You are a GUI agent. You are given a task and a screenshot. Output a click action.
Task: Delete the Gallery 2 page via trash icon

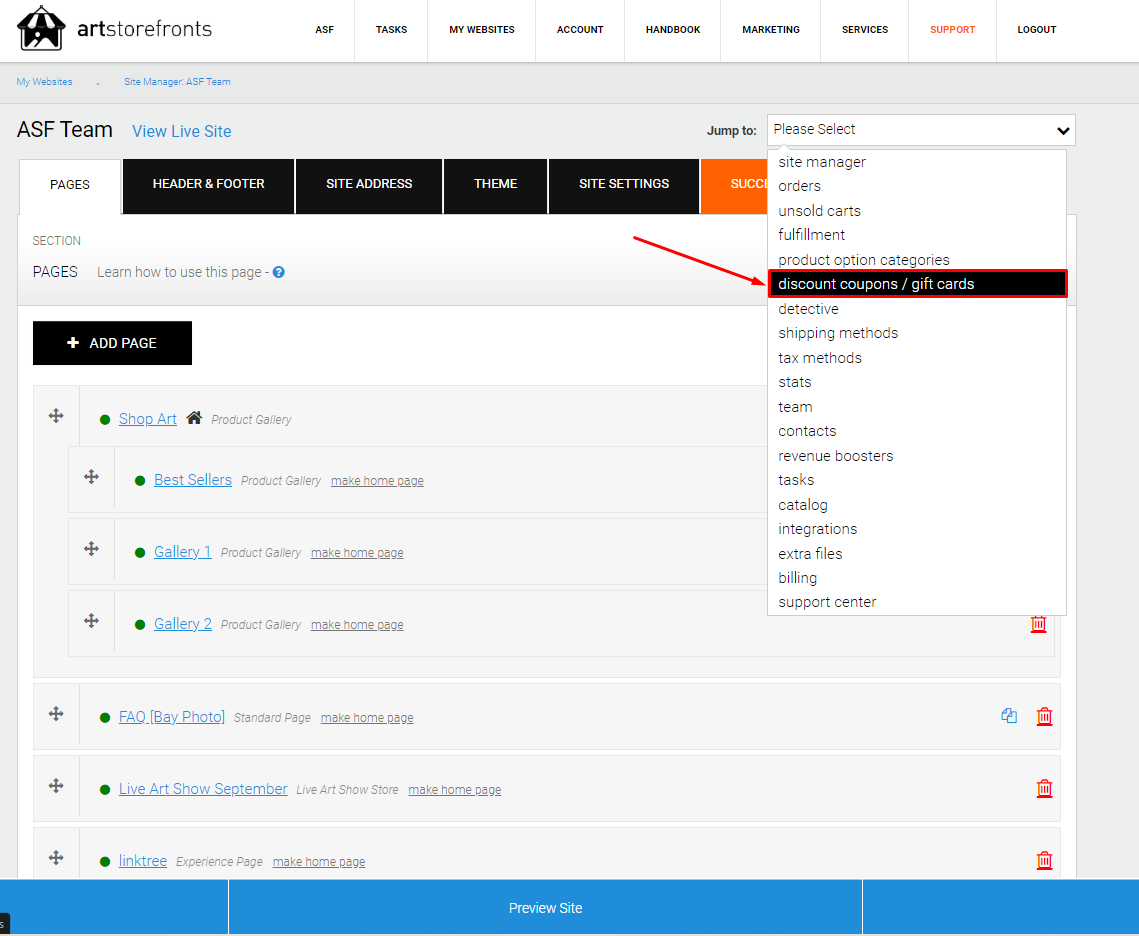point(1039,624)
